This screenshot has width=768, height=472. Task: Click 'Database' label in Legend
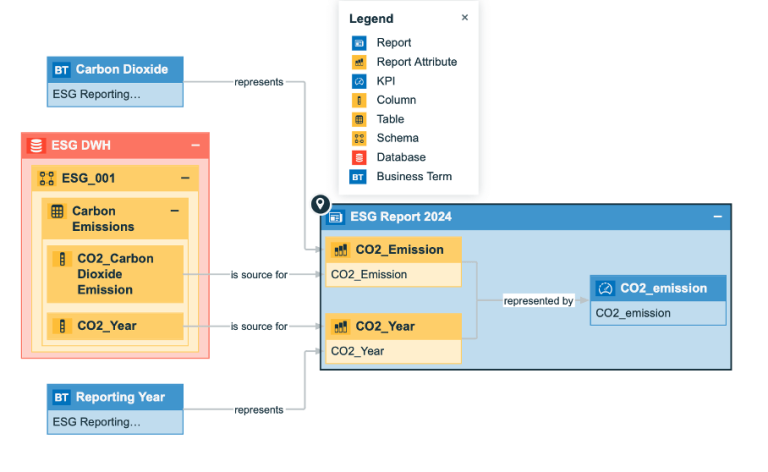pyautogui.click(x=401, y=158)
